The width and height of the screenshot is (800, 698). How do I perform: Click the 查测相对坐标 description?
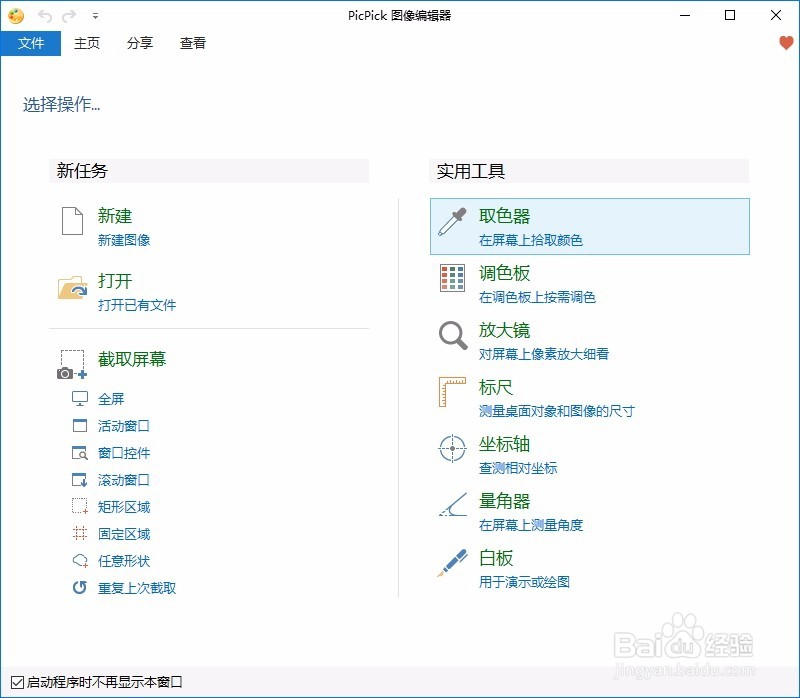518,468
